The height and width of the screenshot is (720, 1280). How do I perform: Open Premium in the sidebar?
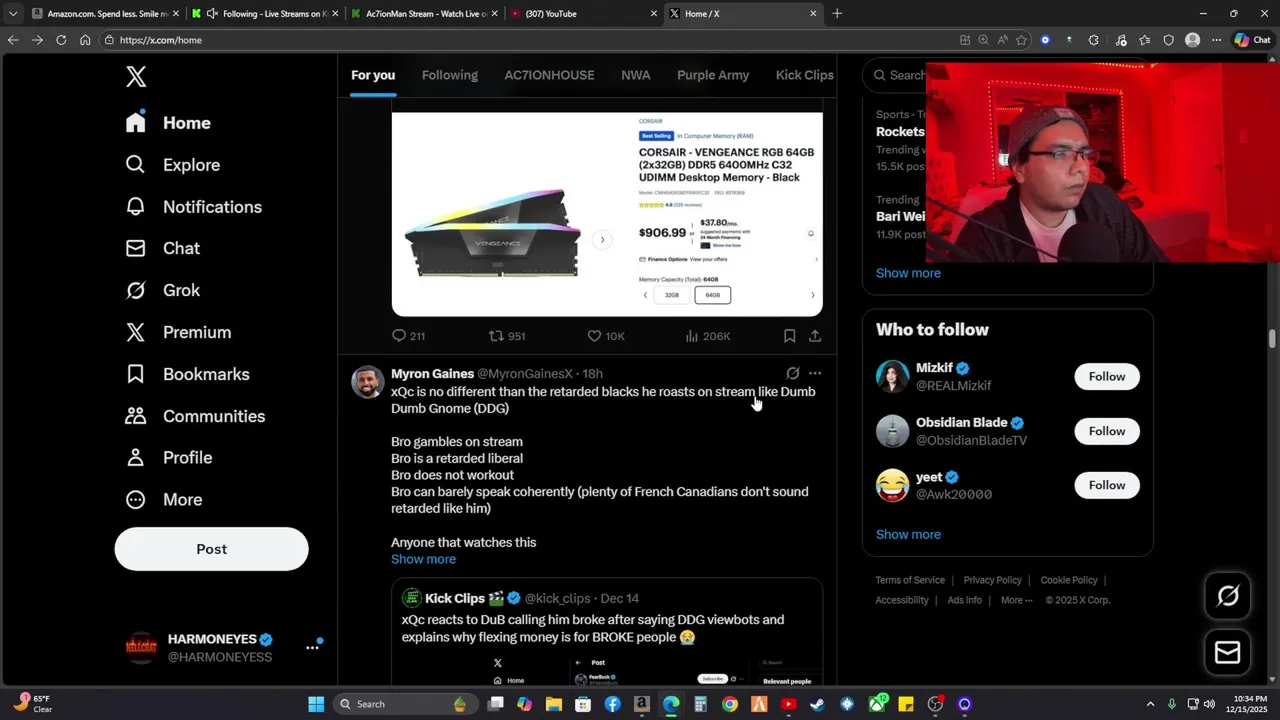tap(178, 332)
